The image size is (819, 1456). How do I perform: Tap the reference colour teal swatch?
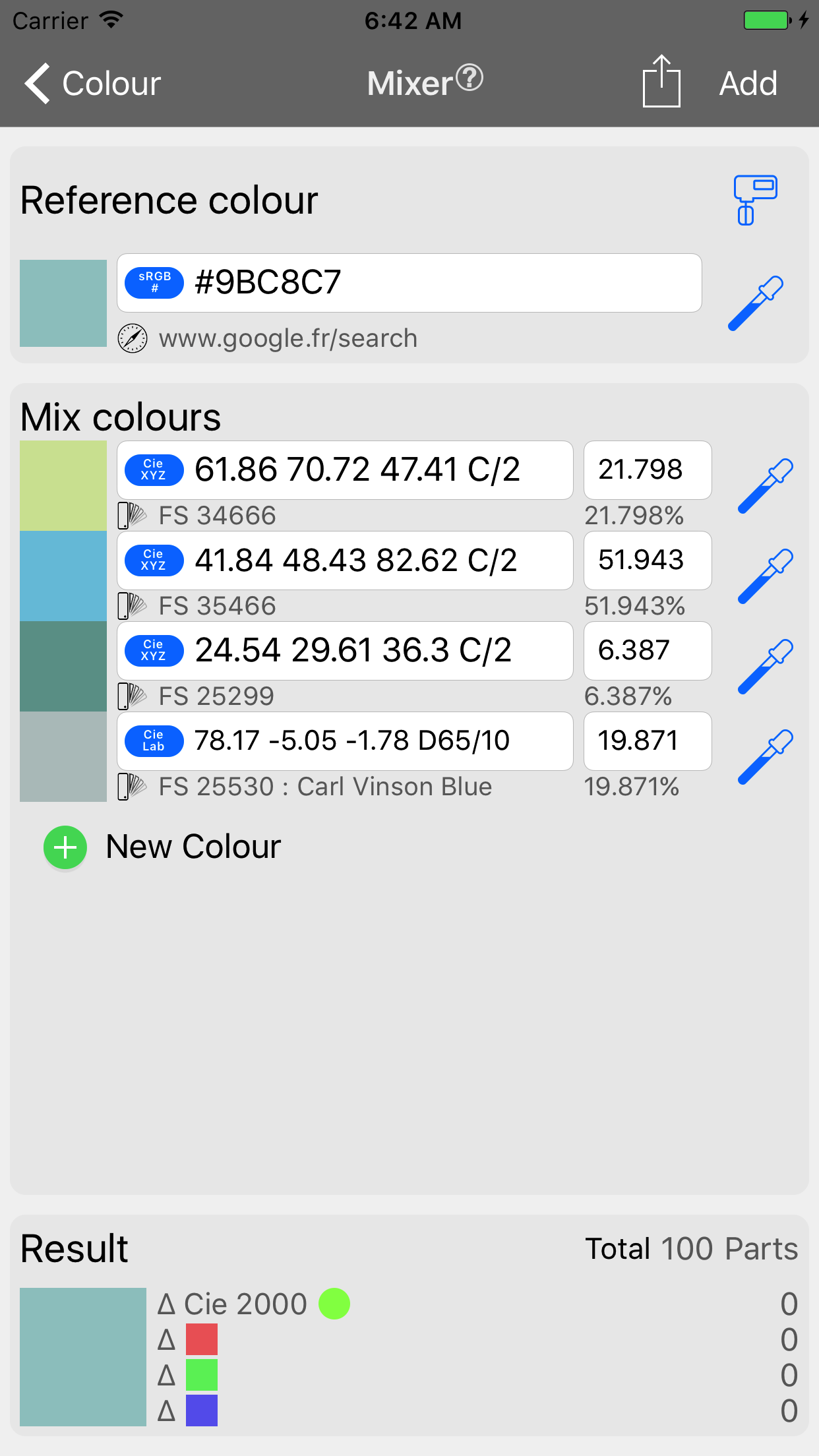coord(63,303)
